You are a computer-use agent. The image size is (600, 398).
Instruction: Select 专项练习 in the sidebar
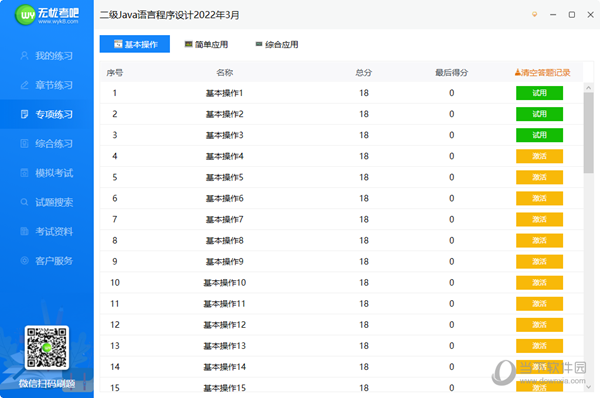point(47,114)
